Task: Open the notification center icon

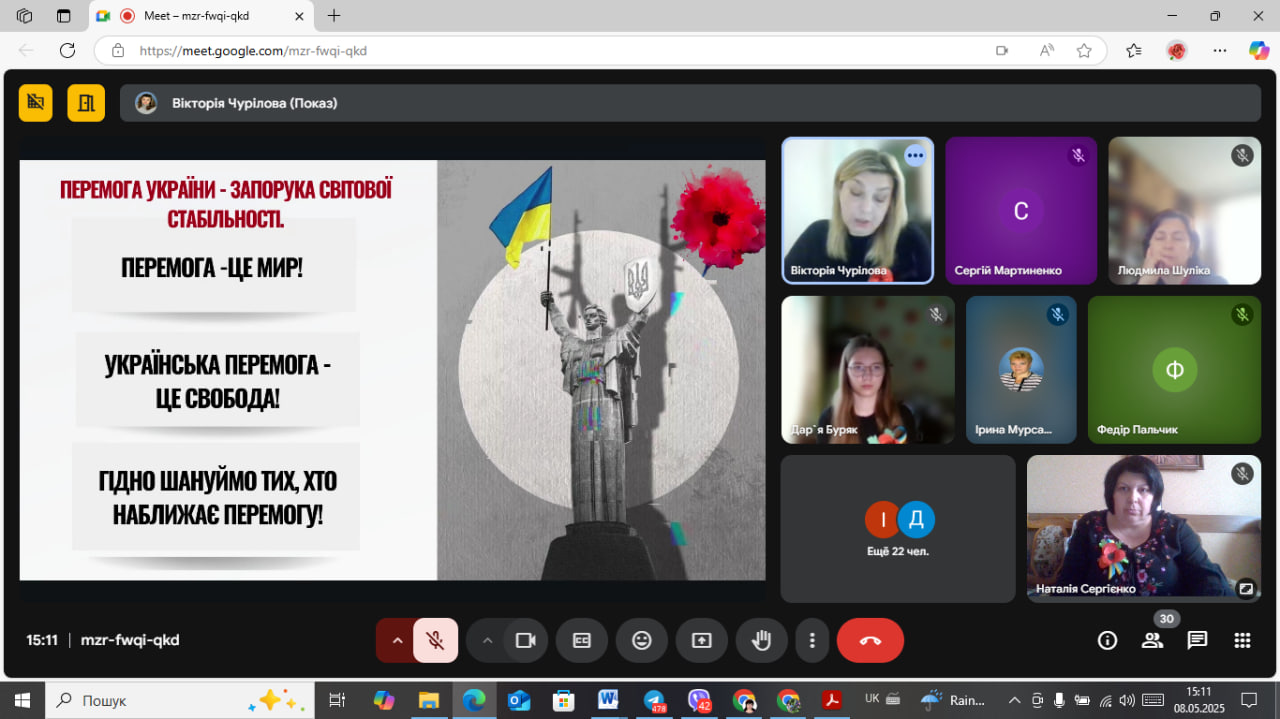Action: pos(1249,700)
